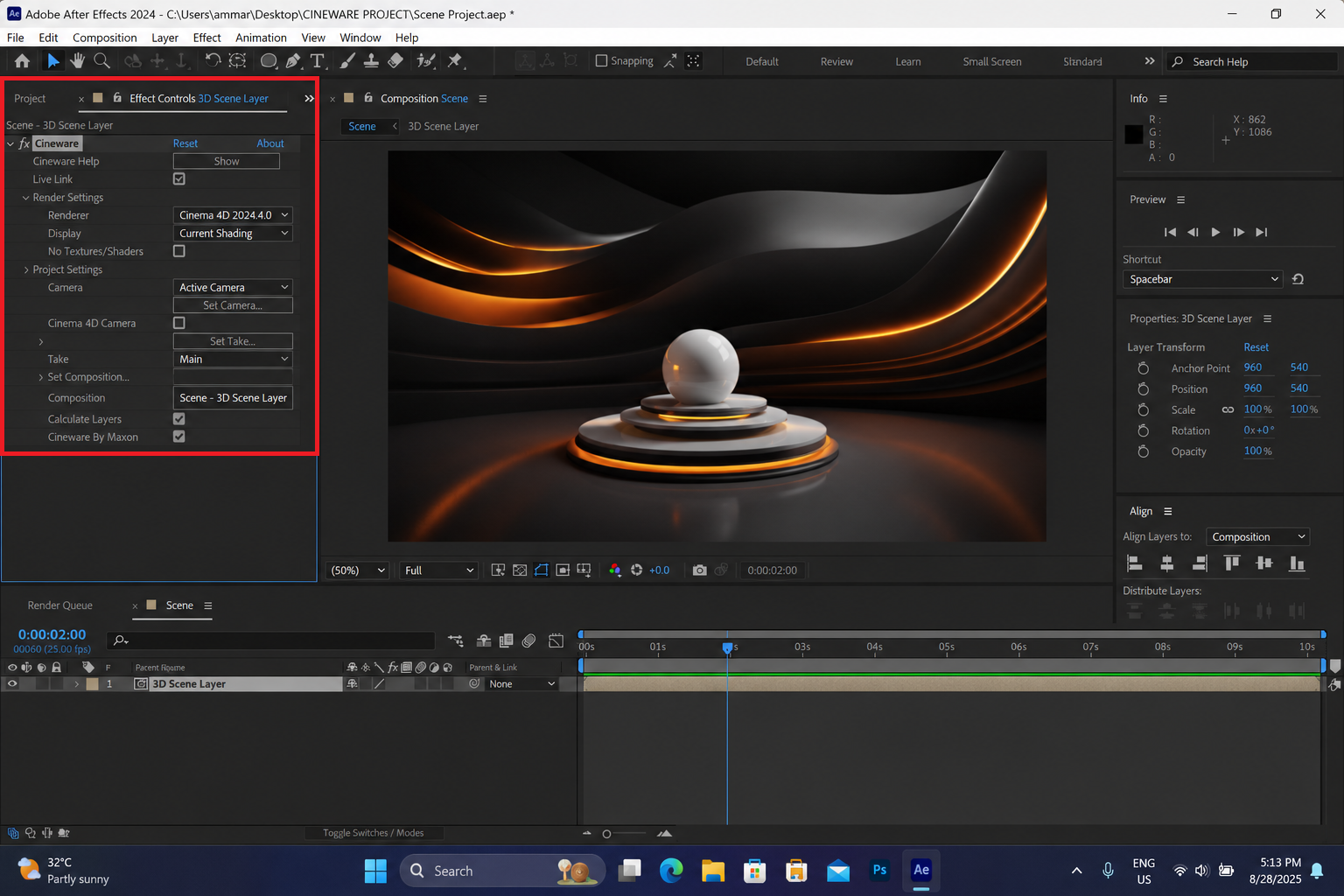Play the preview

tap(1215, 232)
